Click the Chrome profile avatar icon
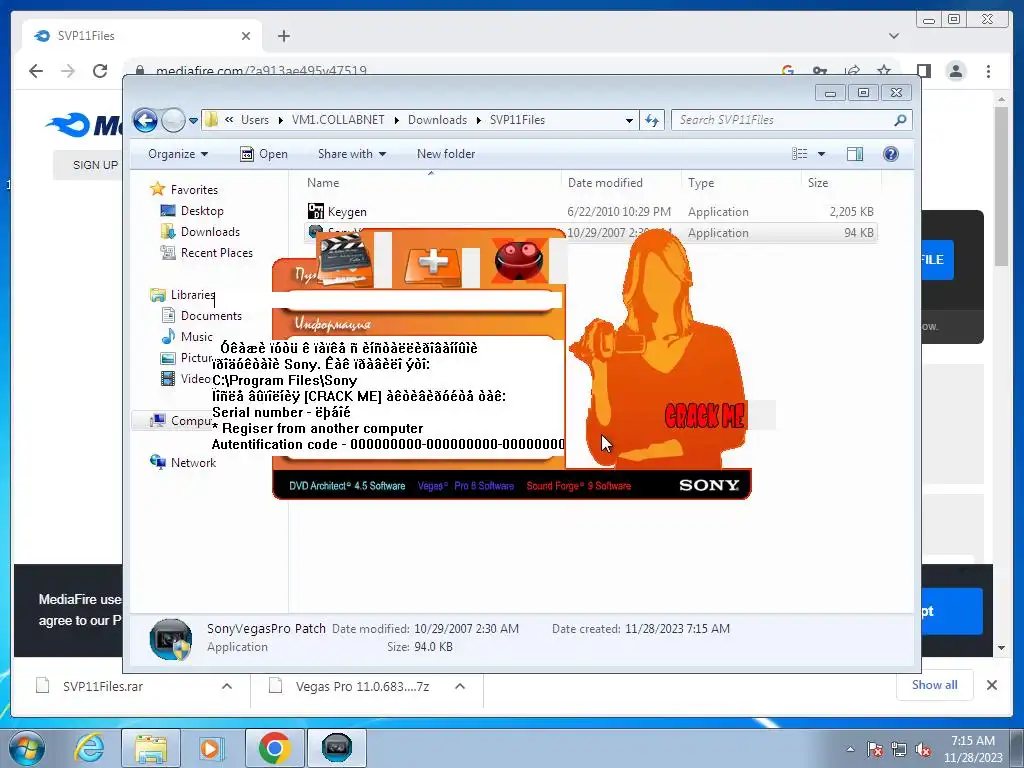This screenshot has width=1024, height=768. coord(955,71)
